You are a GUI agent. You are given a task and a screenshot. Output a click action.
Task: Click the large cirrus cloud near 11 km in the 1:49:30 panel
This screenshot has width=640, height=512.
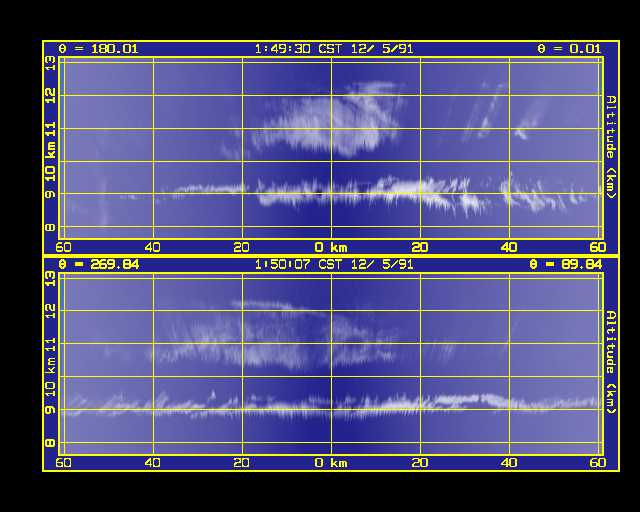pyautogui.click(x=327, y=122)
